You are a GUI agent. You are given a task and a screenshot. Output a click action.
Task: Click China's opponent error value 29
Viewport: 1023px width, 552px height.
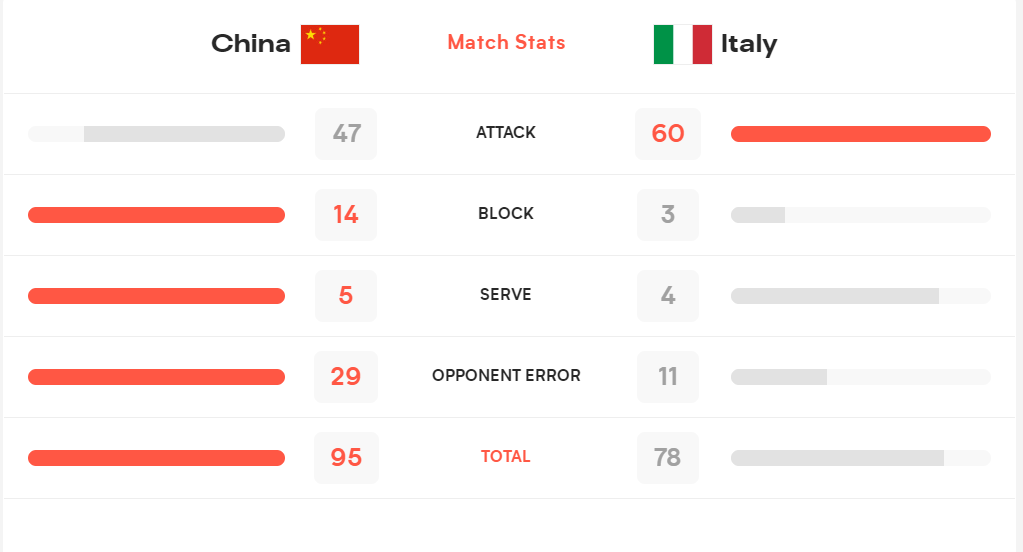(346, 376)
